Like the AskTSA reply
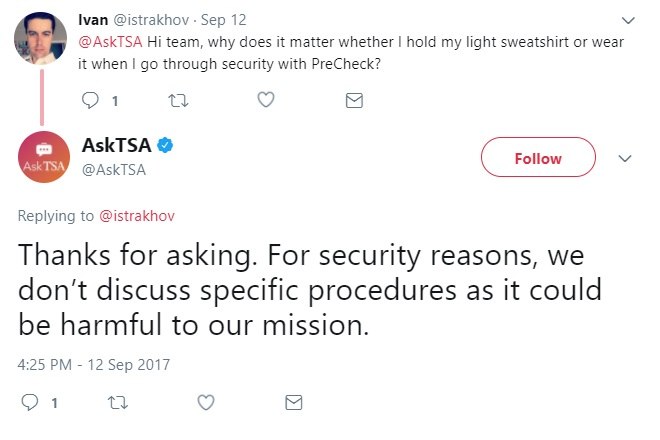Screen dimensions: 660x440 coord(206,403)
